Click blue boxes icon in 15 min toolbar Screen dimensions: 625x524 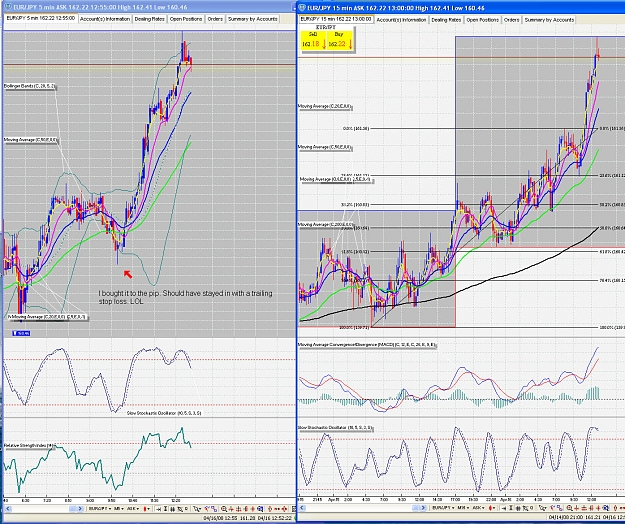[x=560, y=508]
